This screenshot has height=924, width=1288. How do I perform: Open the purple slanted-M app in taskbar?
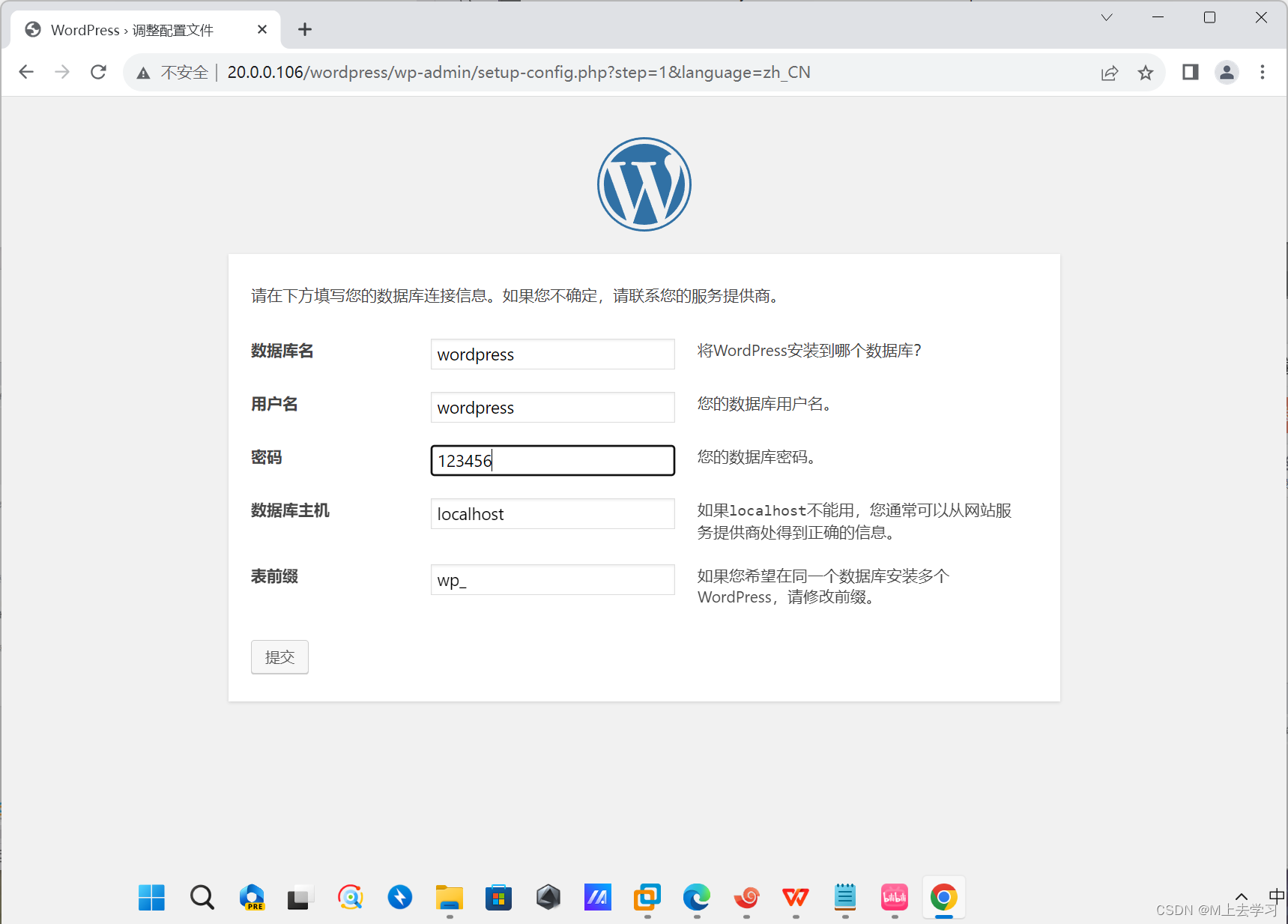[x=598, y=897]
